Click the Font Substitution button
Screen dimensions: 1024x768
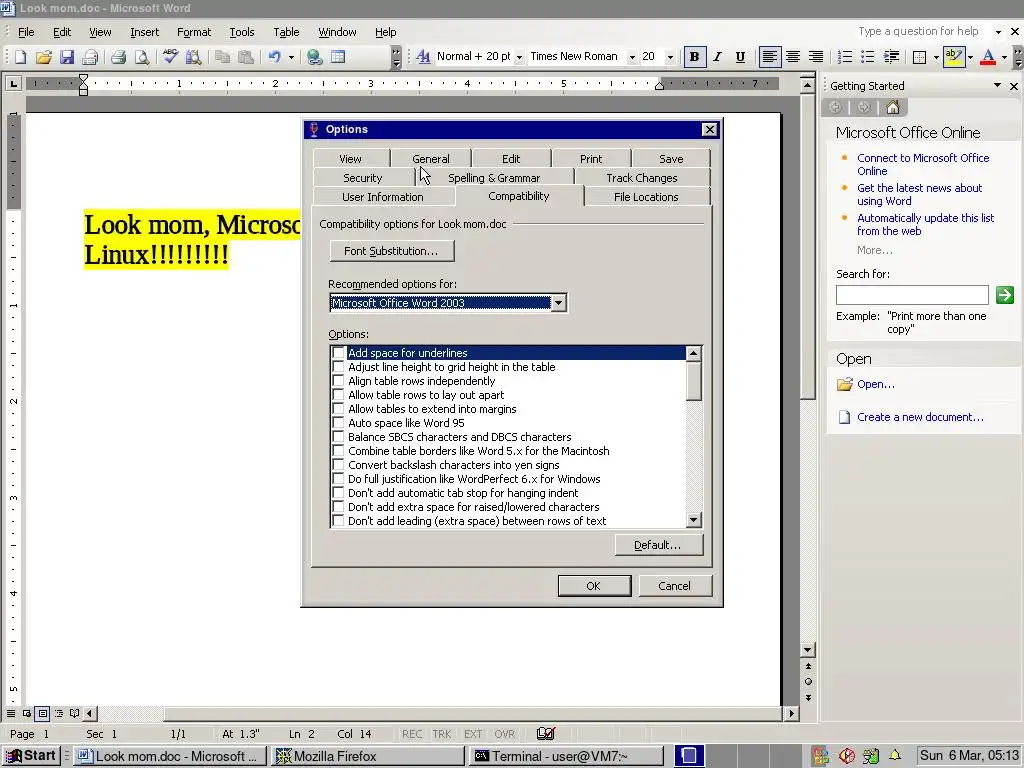point(391,251)
